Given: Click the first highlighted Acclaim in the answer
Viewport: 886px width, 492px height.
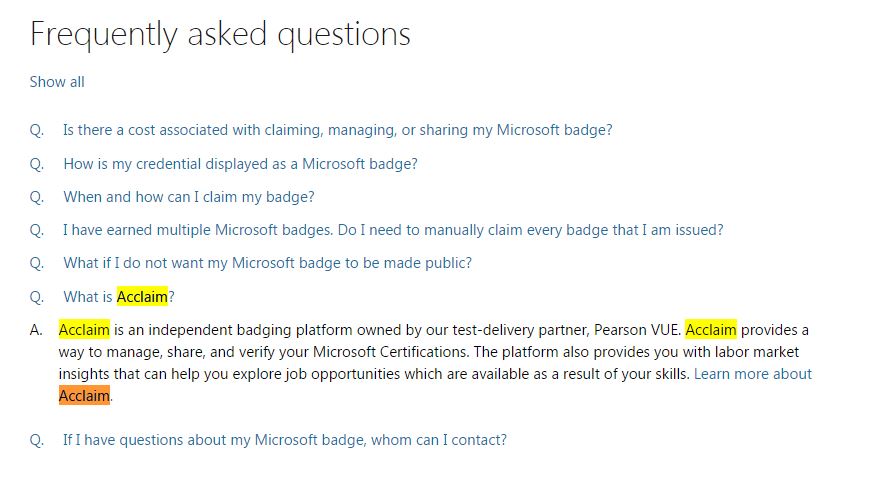Looking at the screenshot, I should pyautogui.click(x=84, y=330).
